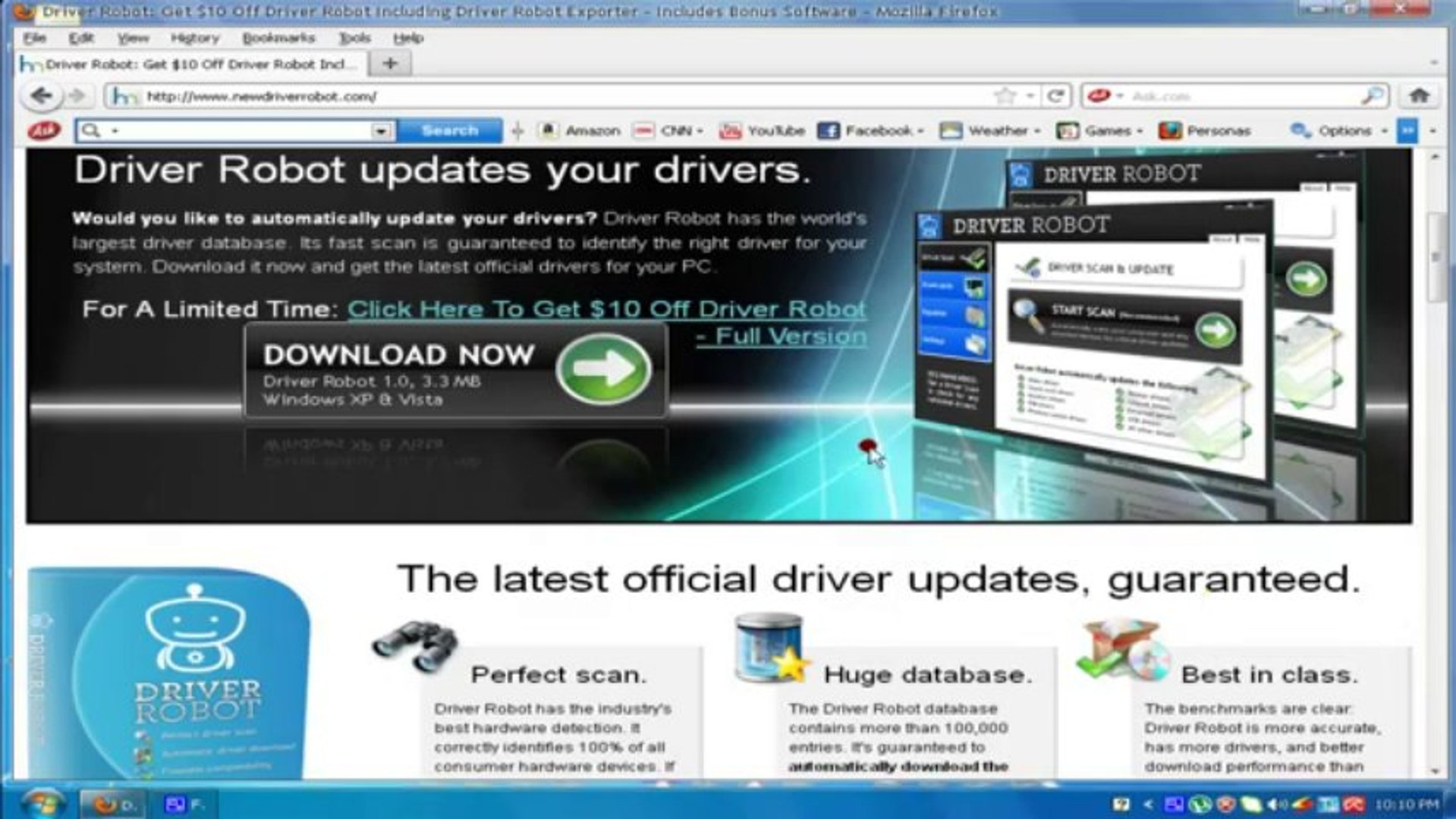Screen dimensions: 1456x819
Task: Click the blue Search button on the Ask toolbar
Action: [449, 130]
